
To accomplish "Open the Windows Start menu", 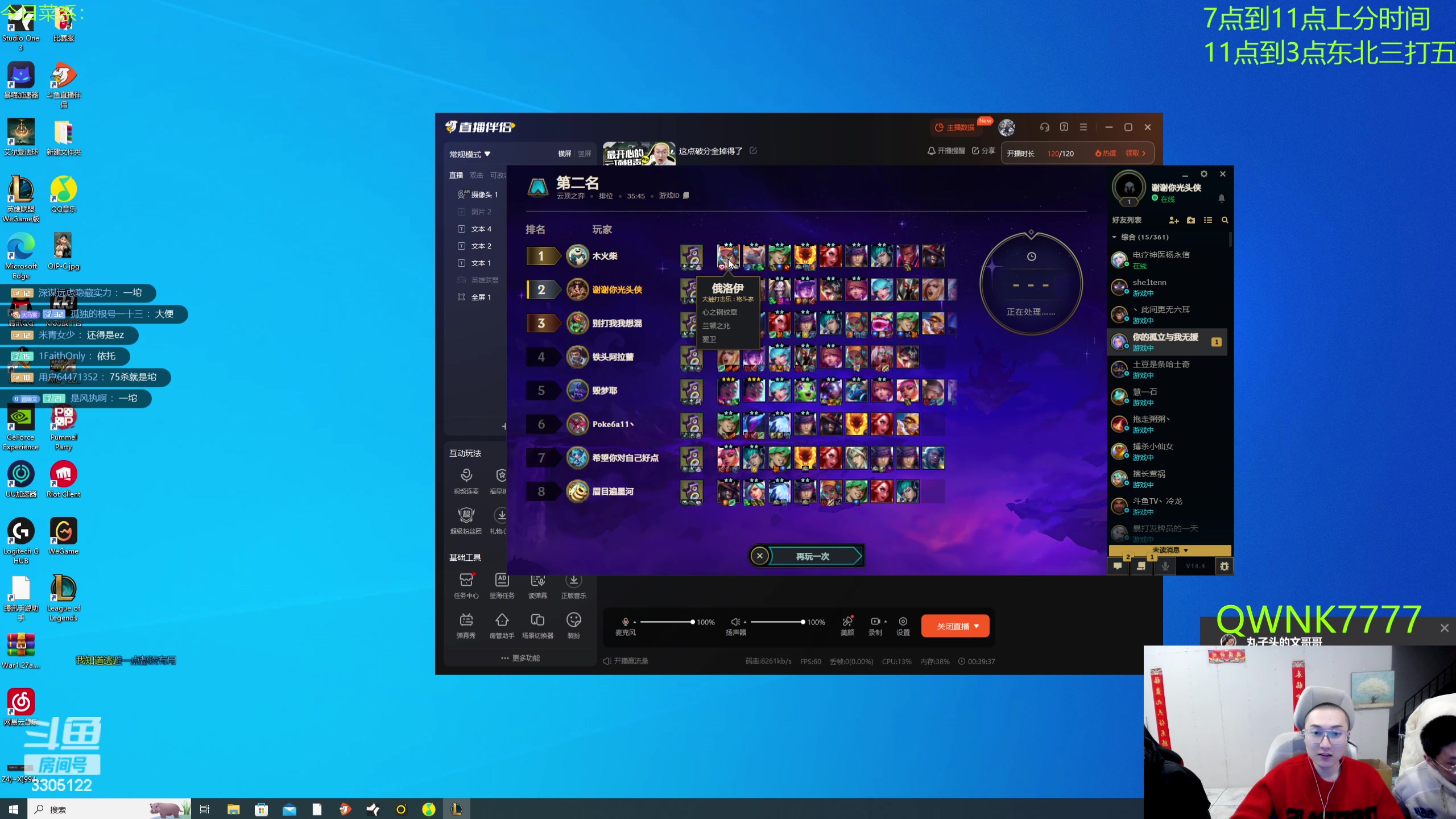I will tap(14, 809).
